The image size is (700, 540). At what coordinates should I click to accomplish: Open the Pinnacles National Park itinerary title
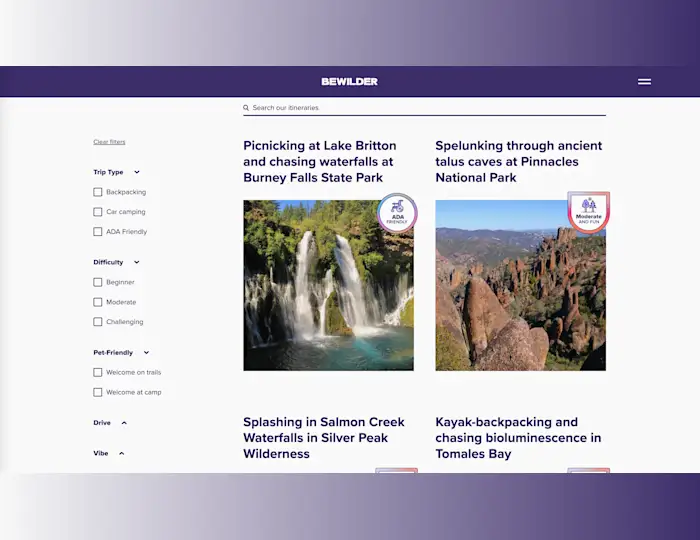519,162
